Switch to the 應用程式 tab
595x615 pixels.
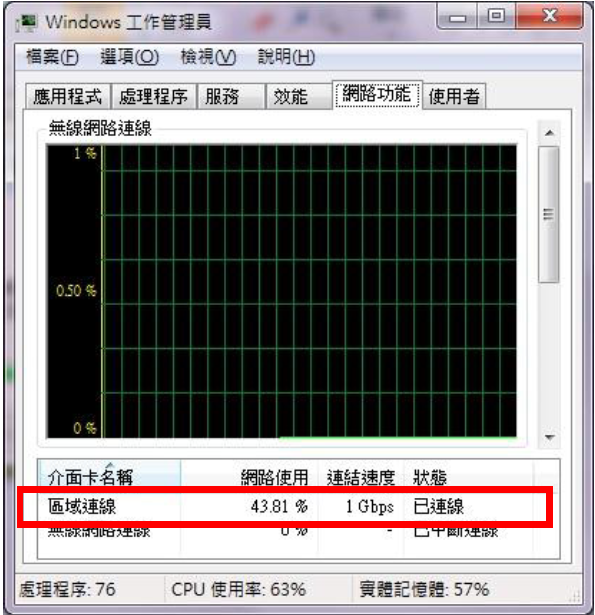pyautogui.click(x=67, y=96)
